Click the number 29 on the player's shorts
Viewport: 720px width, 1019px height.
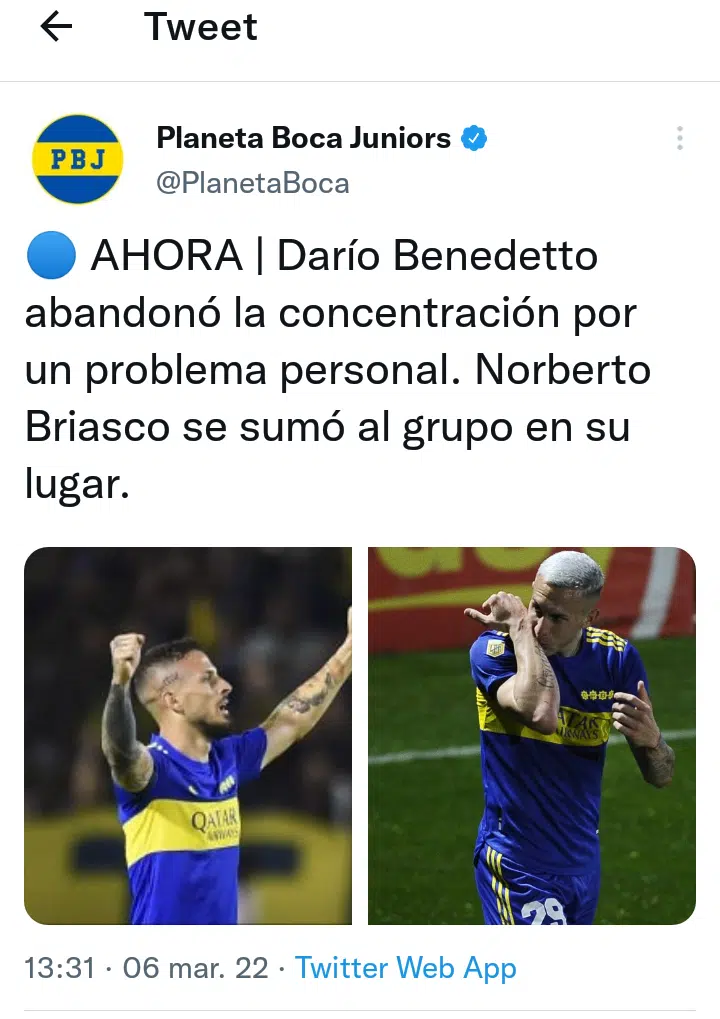click(543, 912)
